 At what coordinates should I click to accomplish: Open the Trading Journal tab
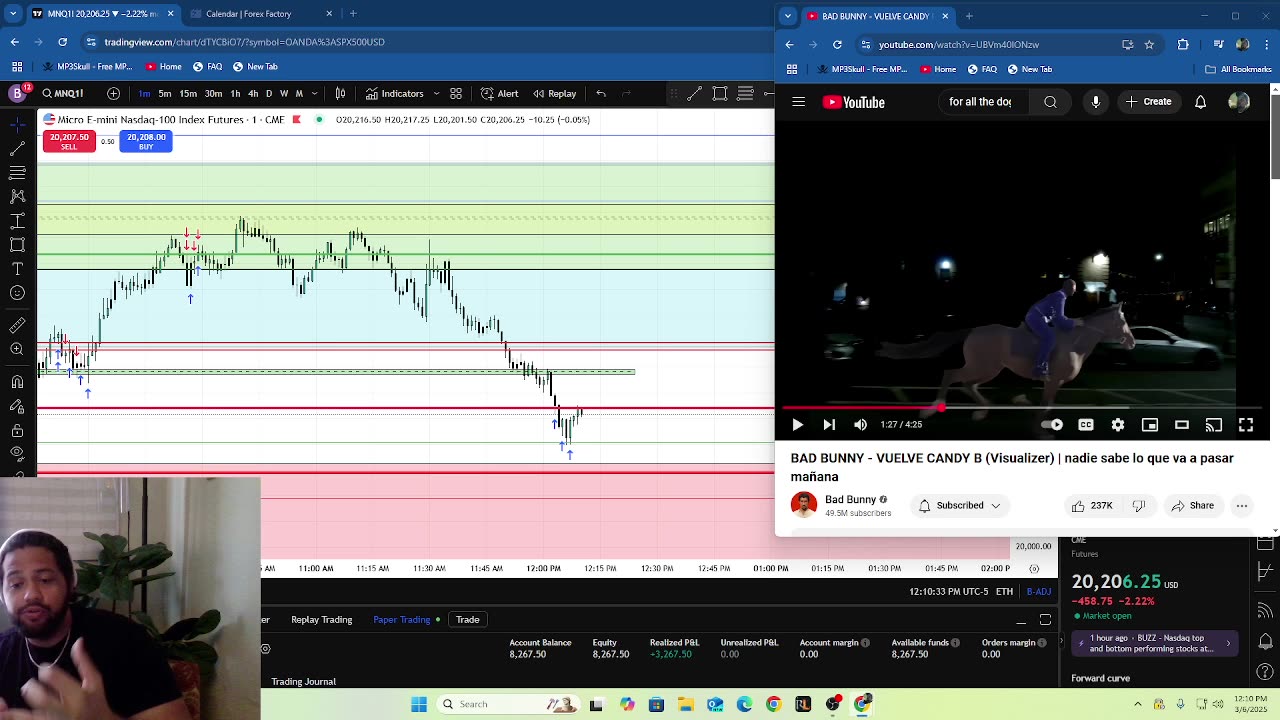(x=303, y=682)
